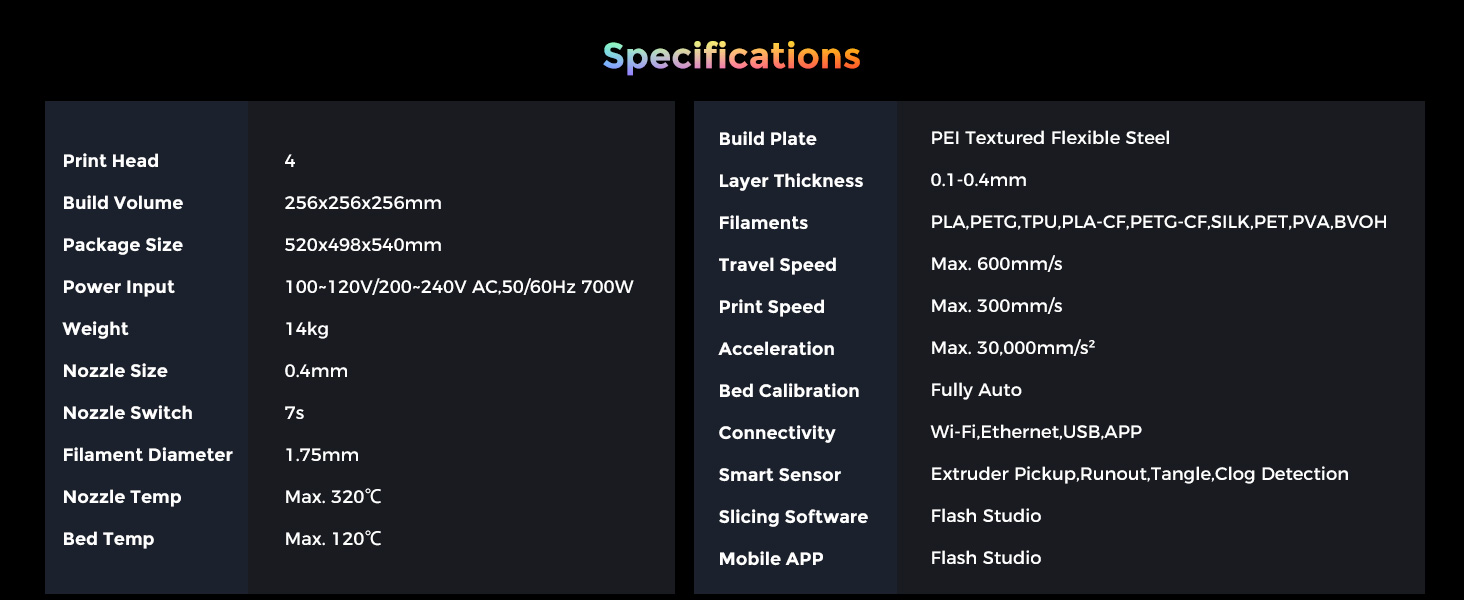1464x600 pixels.
Task: Click the Filament Diameter label
Action: point(148,455)
